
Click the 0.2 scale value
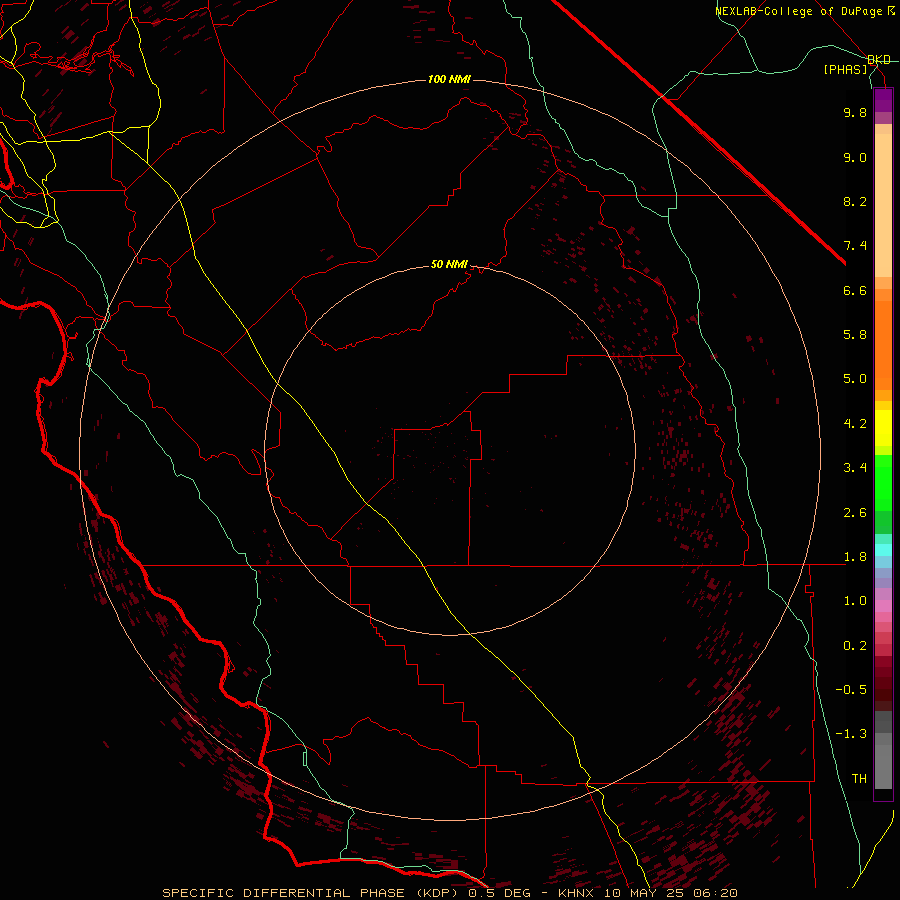click(x=855, y=646)
